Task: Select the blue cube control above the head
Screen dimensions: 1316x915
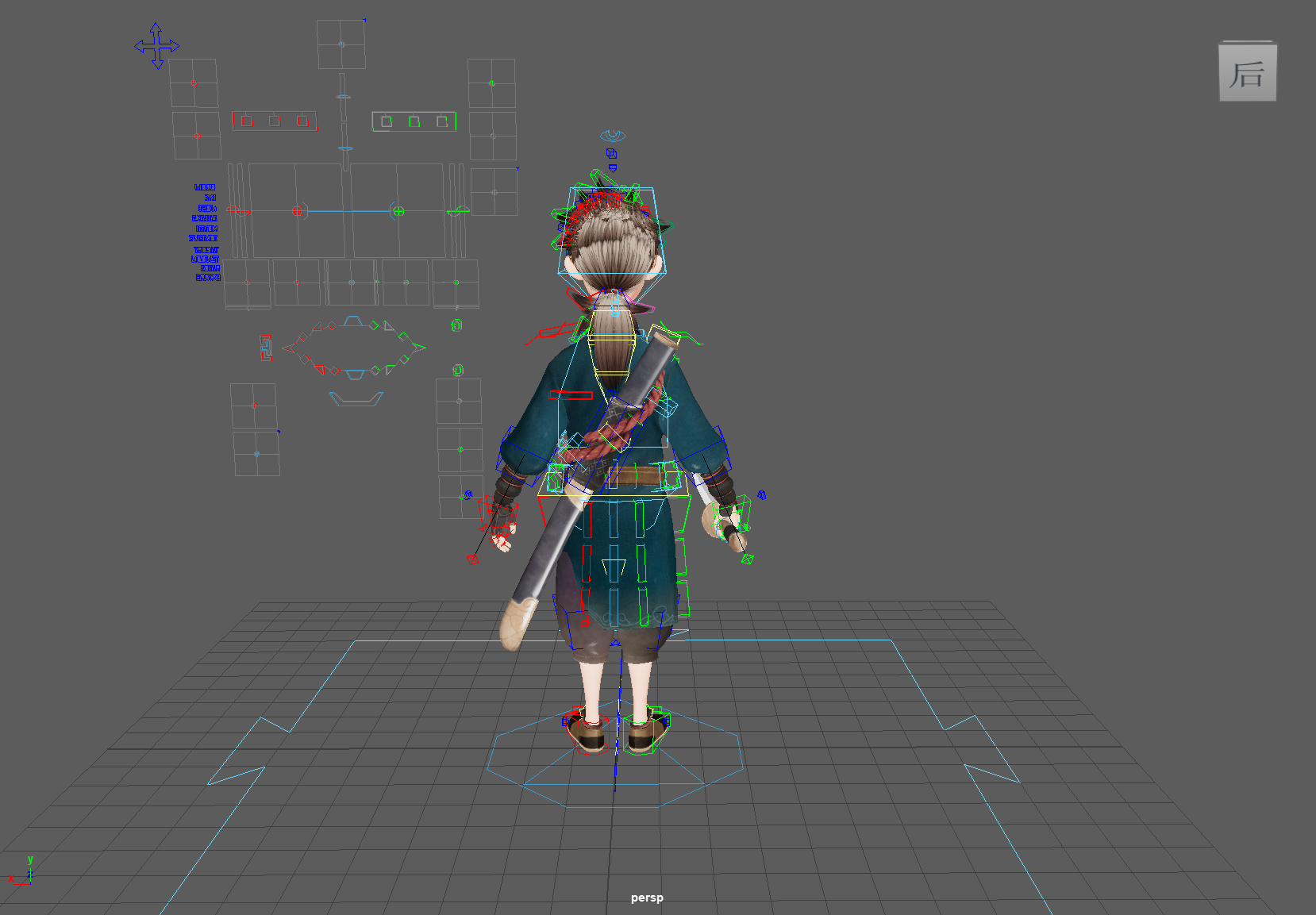Action: 611,153
